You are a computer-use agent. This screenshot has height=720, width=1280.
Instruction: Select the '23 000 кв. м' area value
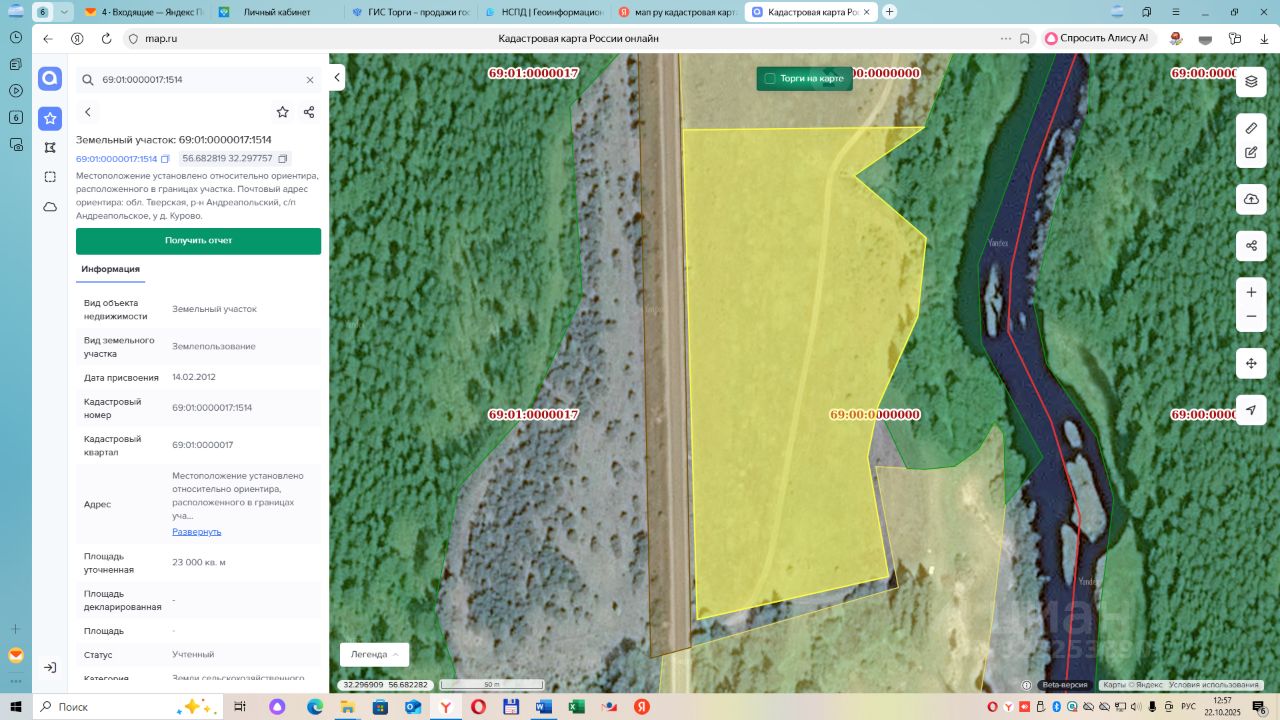click(199, 562)
